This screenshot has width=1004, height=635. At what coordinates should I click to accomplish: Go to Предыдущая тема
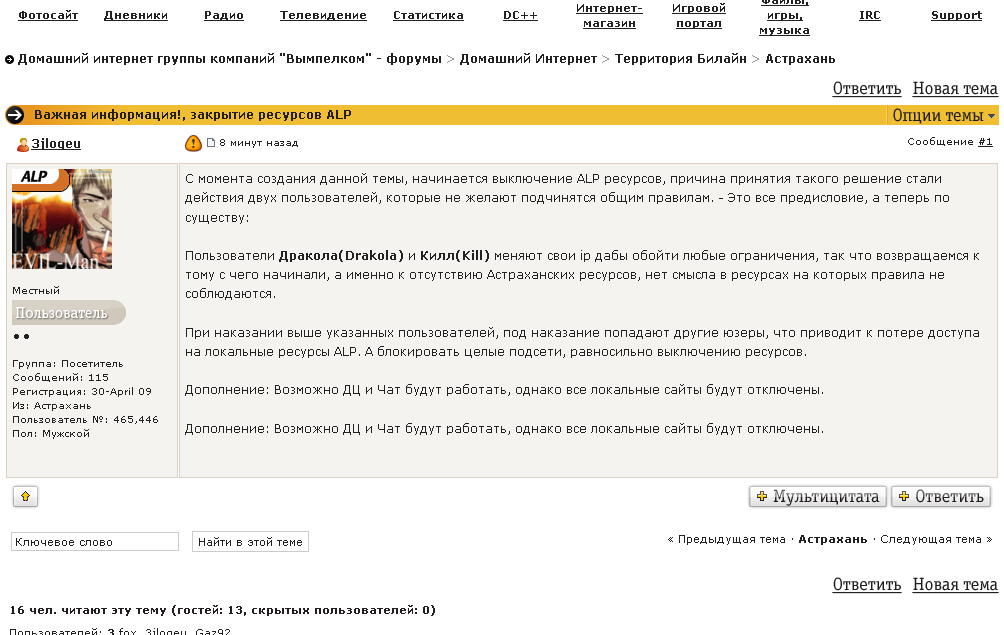pos(732,540)
